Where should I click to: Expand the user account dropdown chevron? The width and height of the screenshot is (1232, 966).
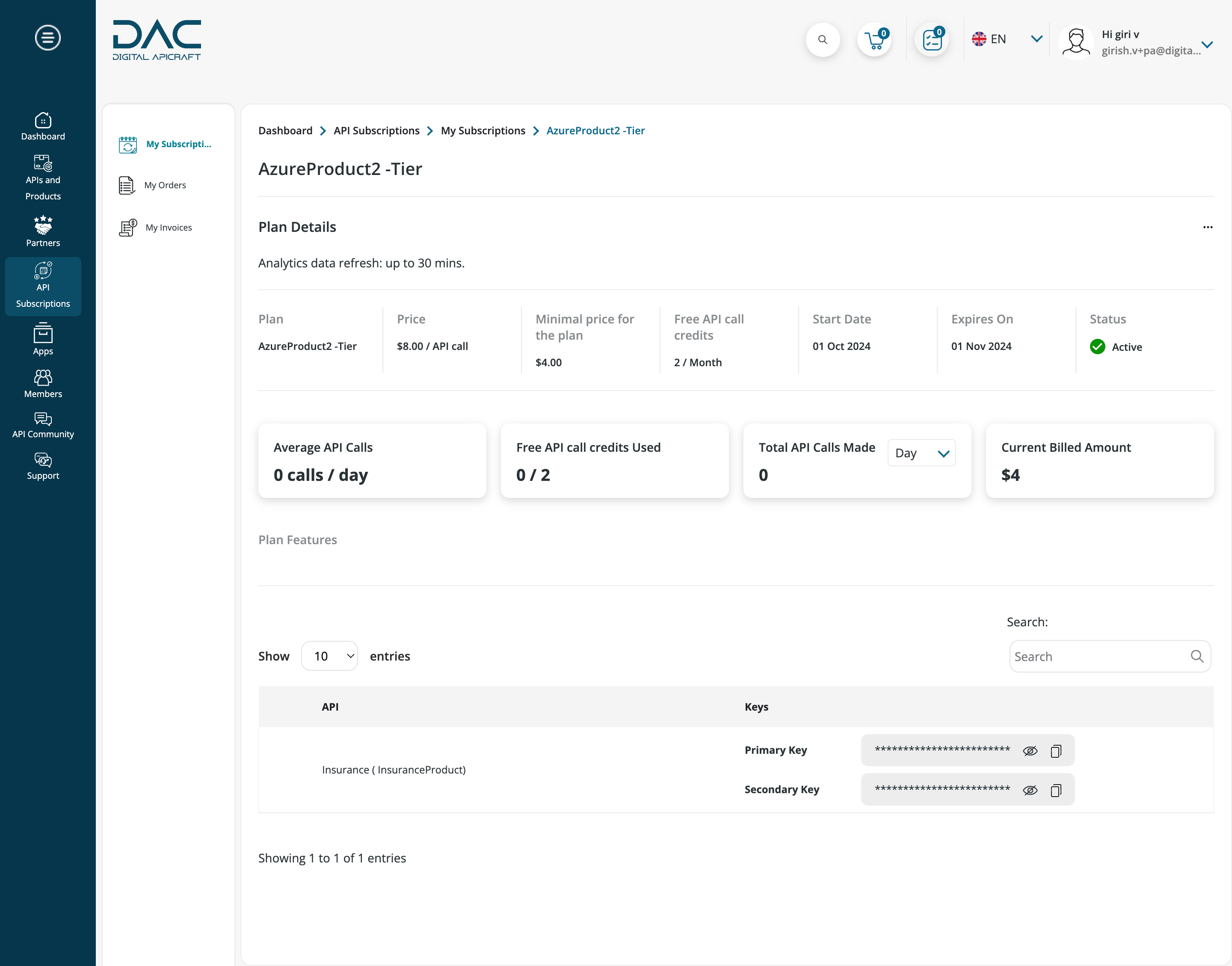1207,44
